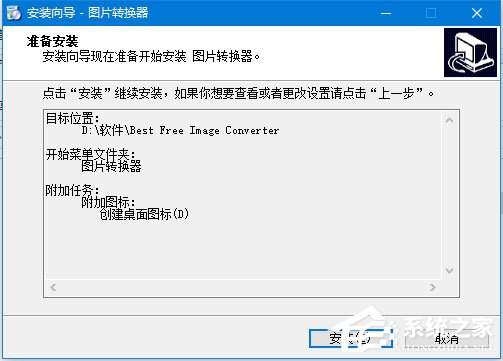Viewport: 503px width, 361px height.
Task: Click the 创建桌面图标(D) line
Action: tap(144, 214)
